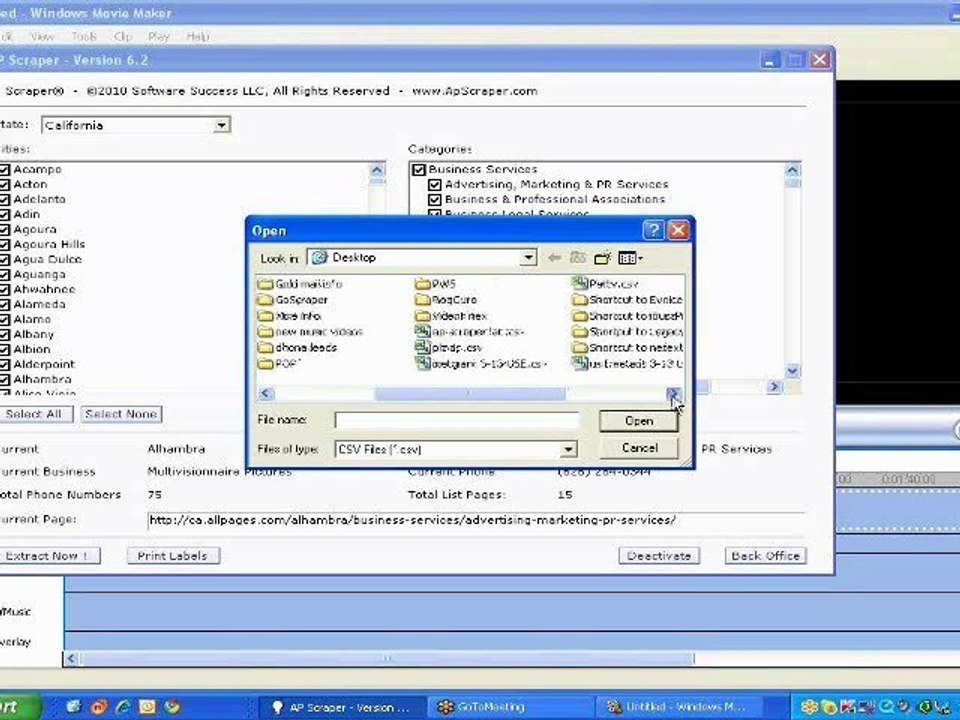This screenshot has width=960, height=720.
Task: Uncheck the Acton city checkbox
Action: tap(5, 185)
